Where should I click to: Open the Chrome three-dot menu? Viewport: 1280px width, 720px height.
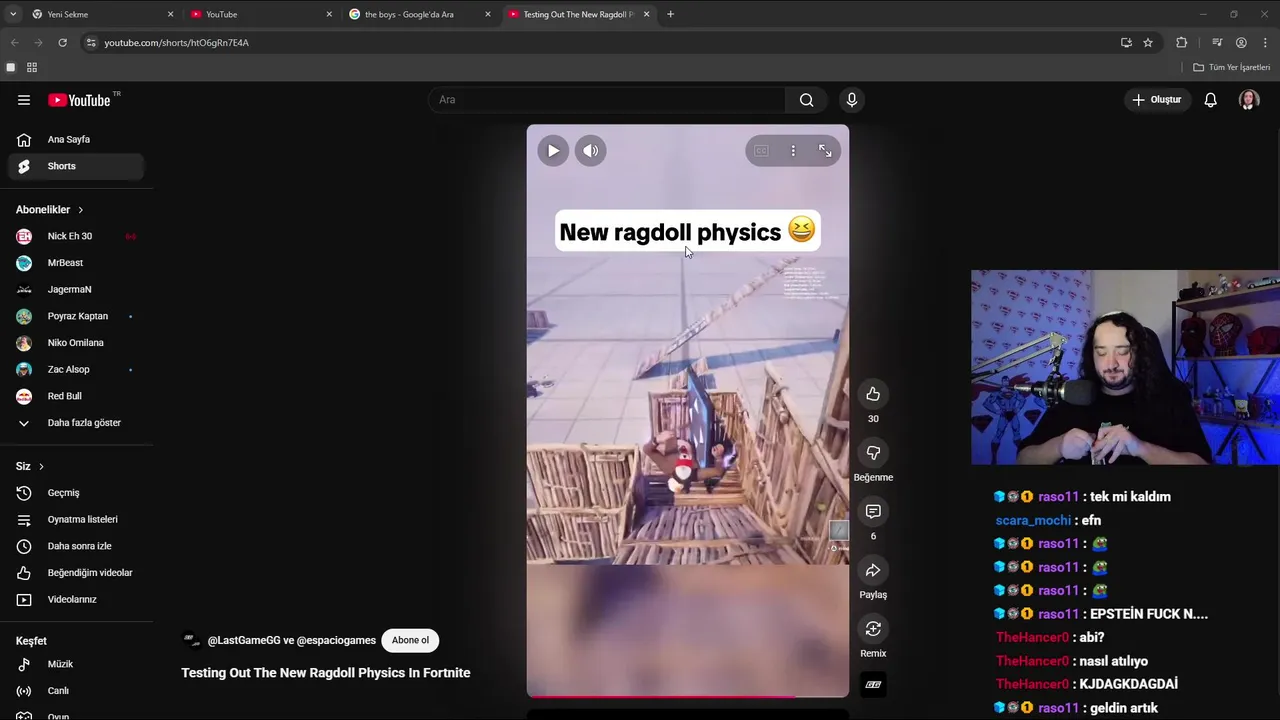coord(1265,43)
